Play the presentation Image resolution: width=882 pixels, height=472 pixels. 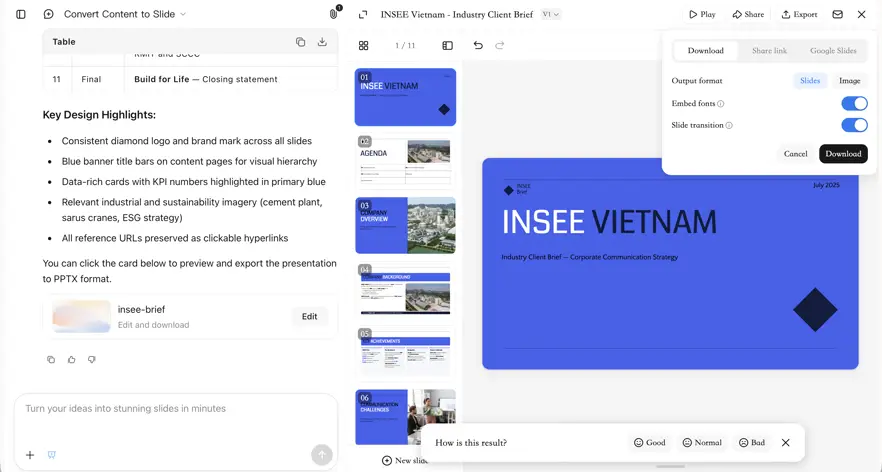click(702, 15)
